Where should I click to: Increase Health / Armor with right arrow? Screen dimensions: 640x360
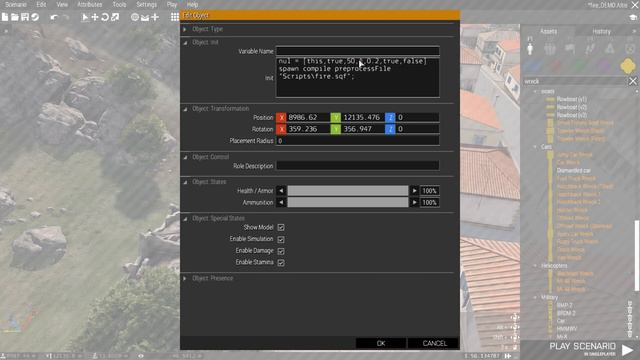(x=414, y=191)
